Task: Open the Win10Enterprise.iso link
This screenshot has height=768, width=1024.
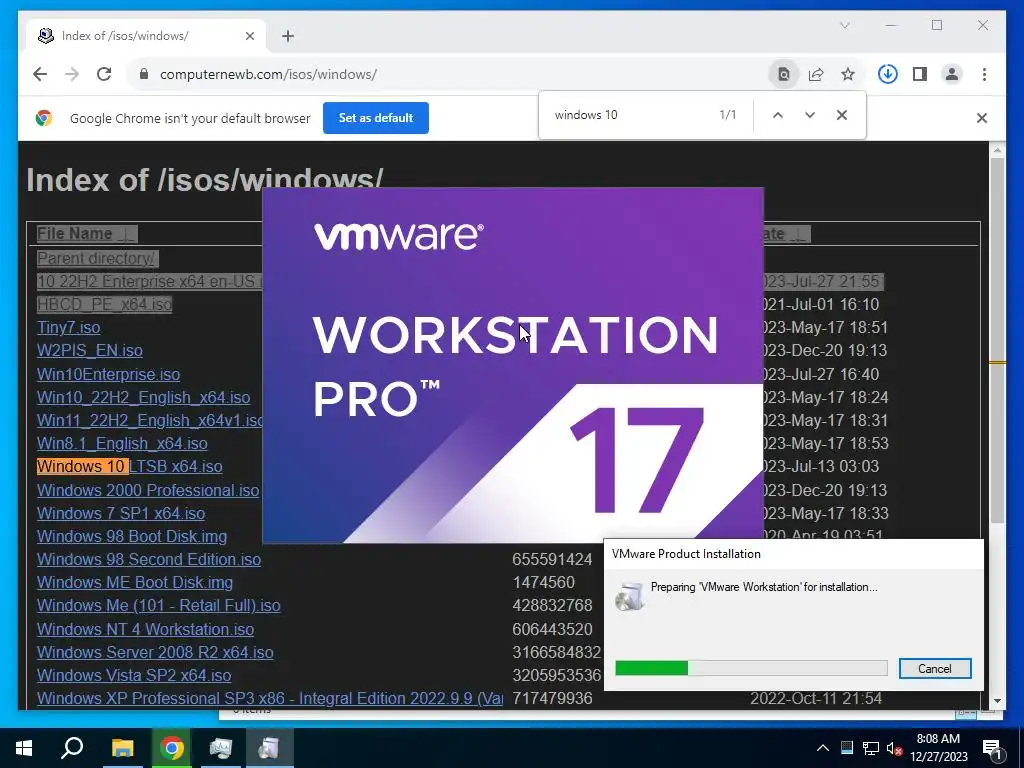Action: 108,374
